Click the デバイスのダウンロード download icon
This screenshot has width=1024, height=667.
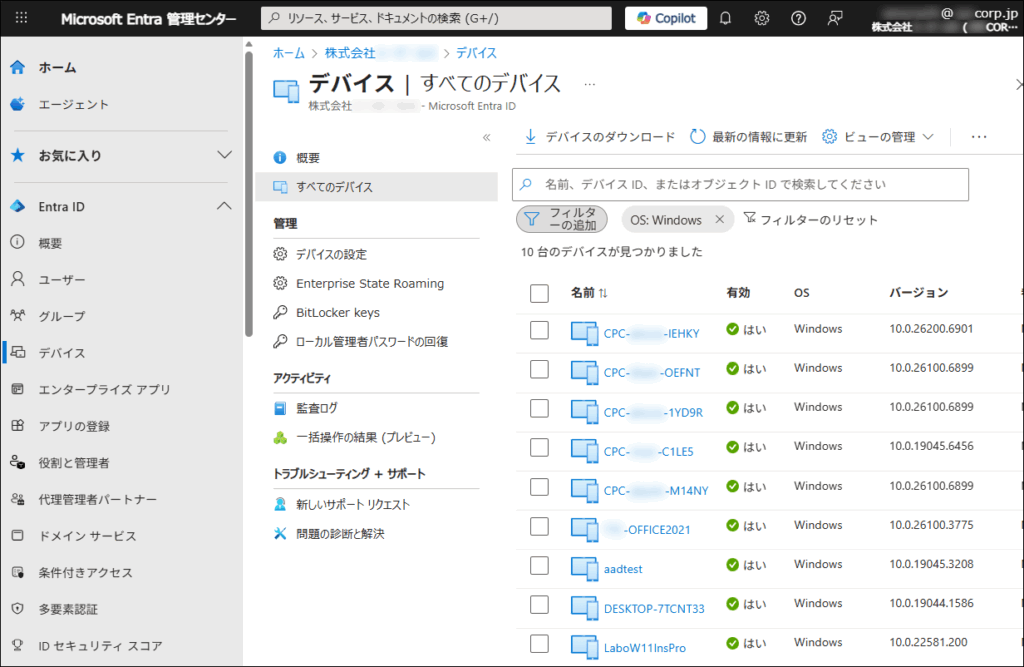point(531,137)
